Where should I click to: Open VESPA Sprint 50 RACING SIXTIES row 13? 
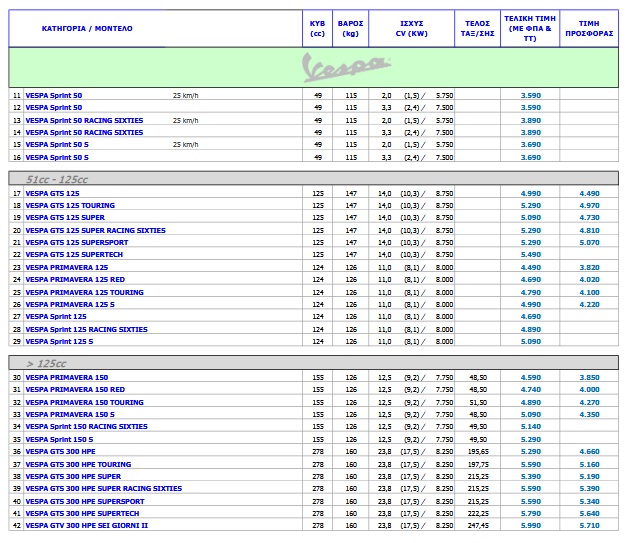click(84, 121)
